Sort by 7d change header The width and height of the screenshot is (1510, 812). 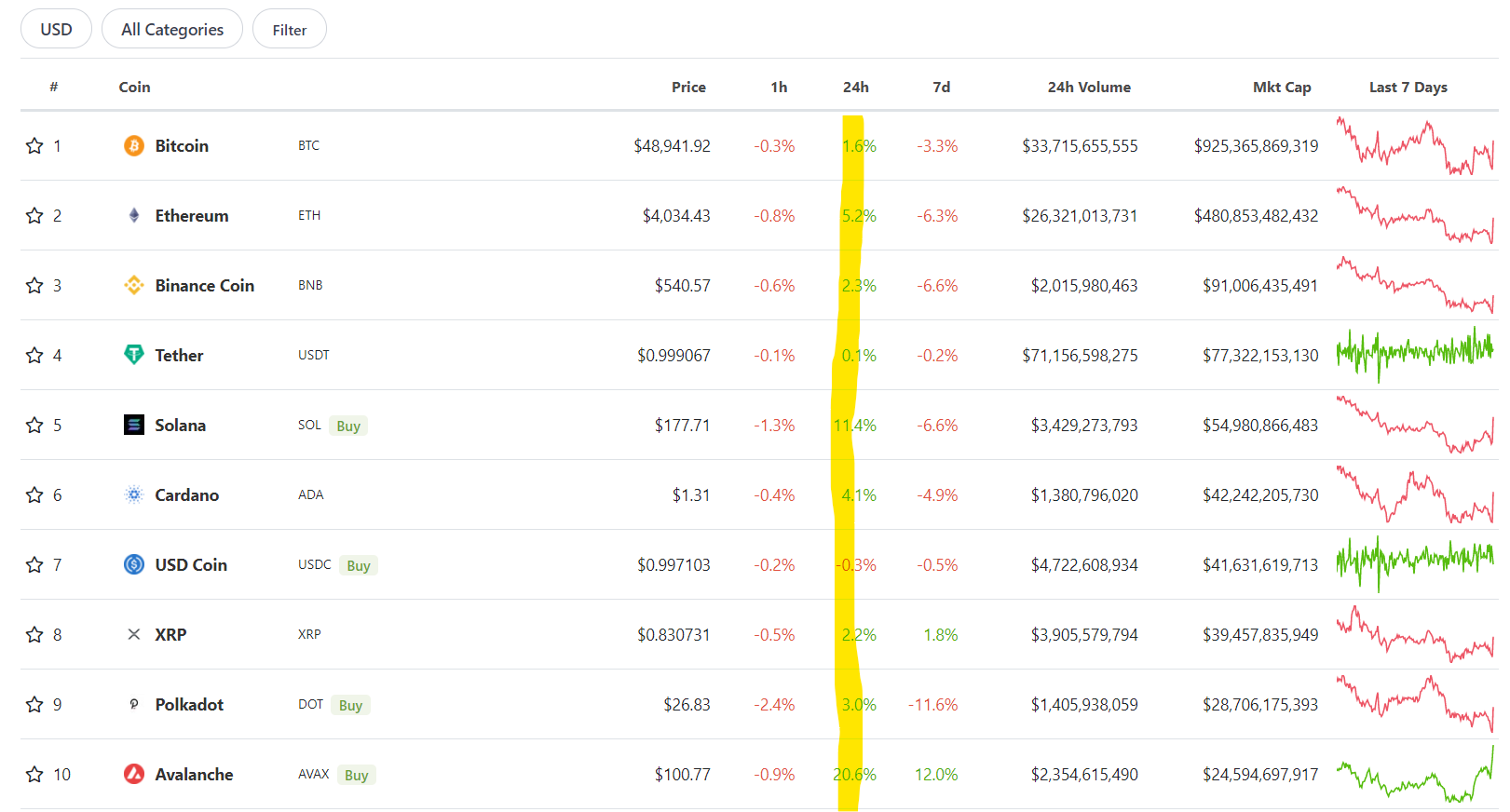[942, 87]
